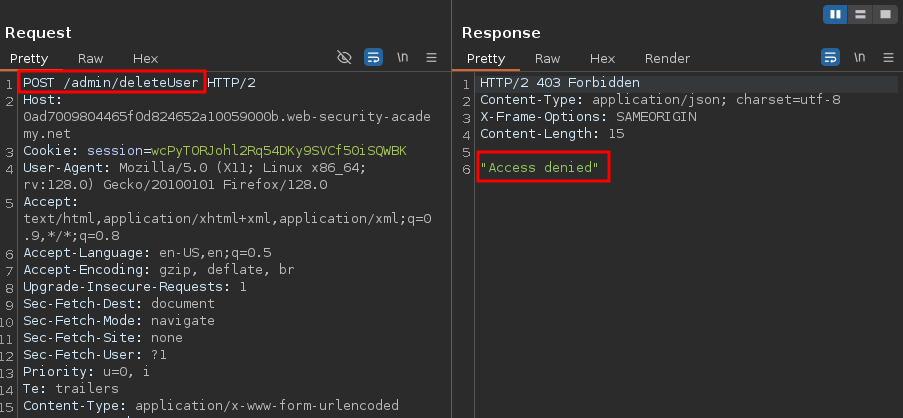The width and height of the screenshot is (903, 418).
Task: Toggle word wrap icon in Response panel
Action: tap(830, 58)
